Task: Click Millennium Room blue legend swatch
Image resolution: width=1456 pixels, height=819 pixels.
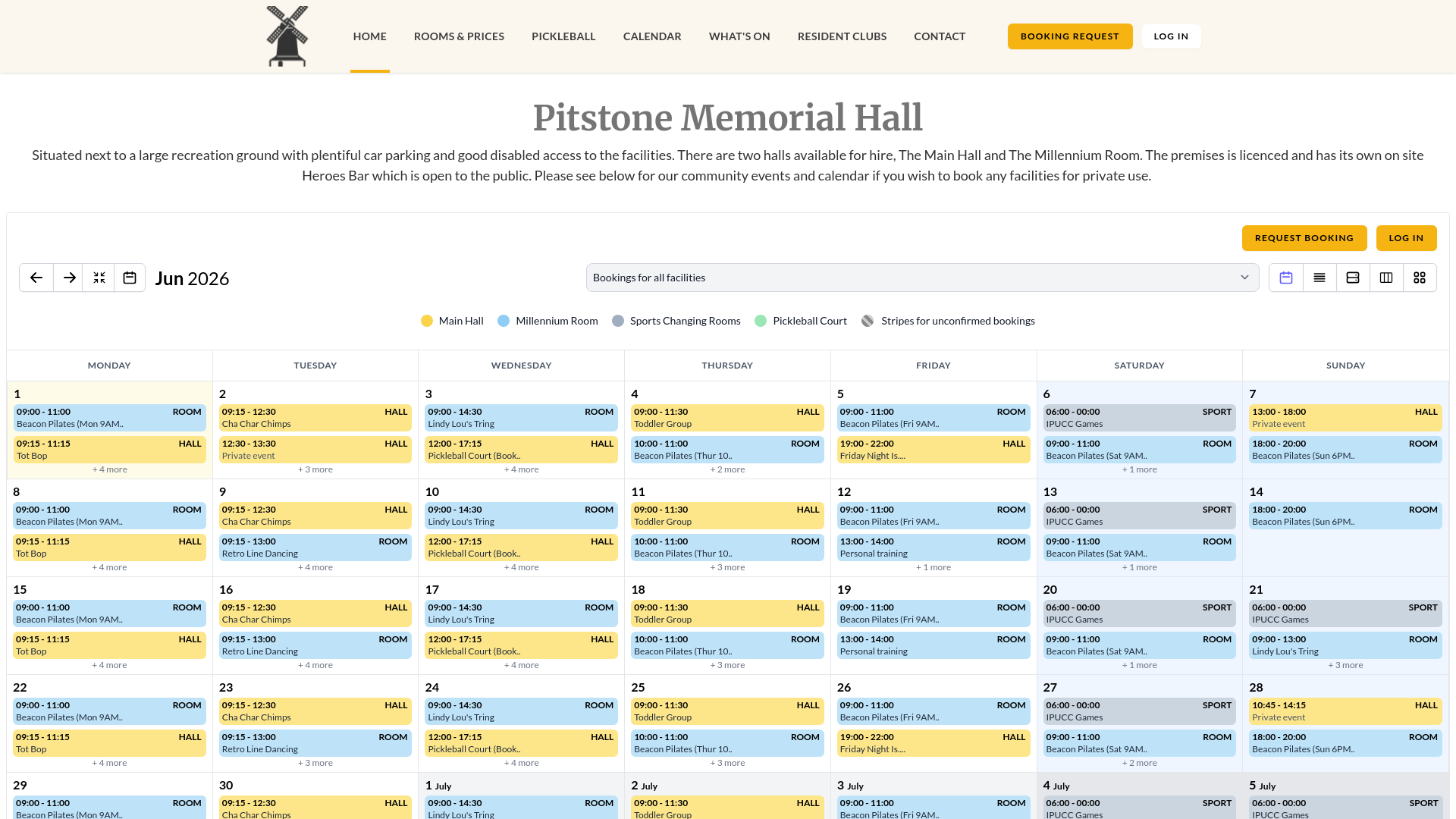Action: [504, 321]
